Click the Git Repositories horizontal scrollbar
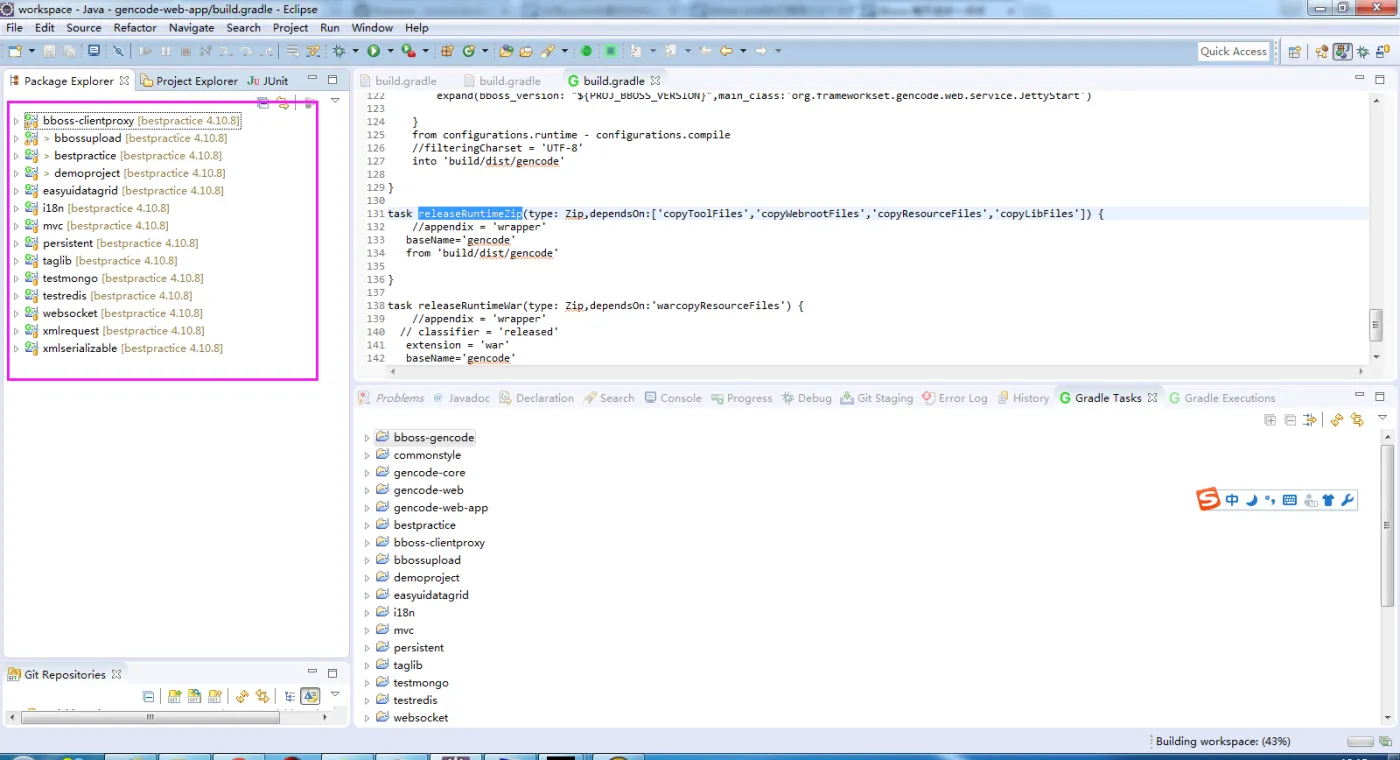The width and height of the screenshot is (1400, 760). click(x=150, y=717)
